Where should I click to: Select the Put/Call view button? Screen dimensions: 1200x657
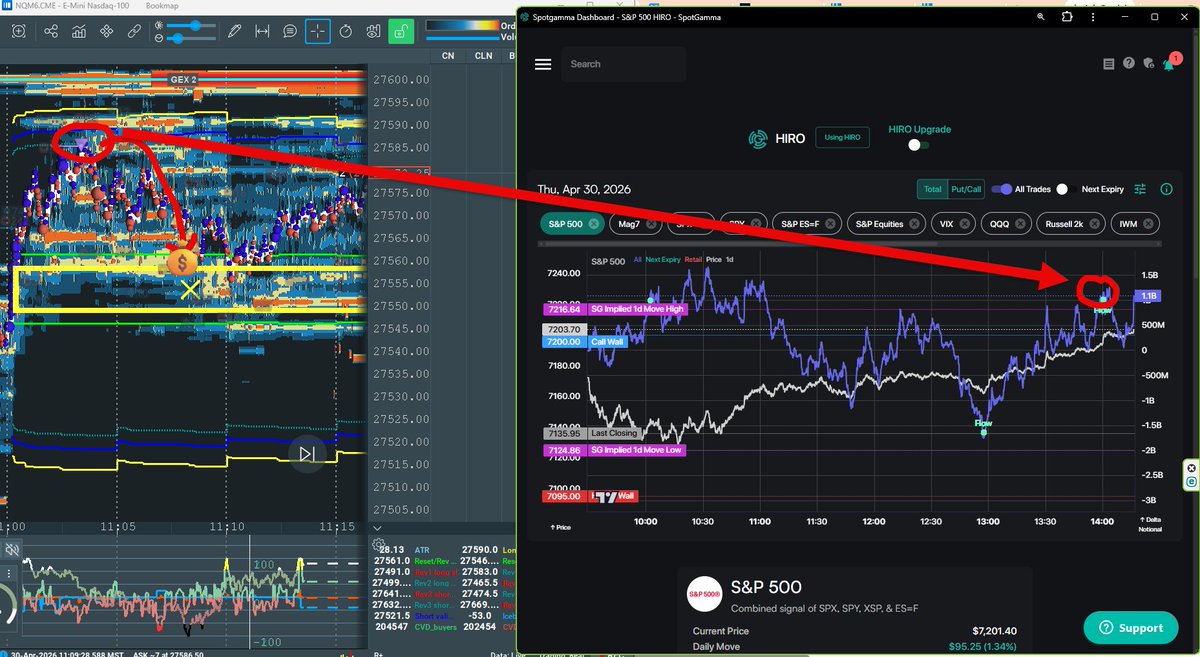[966, 189]
